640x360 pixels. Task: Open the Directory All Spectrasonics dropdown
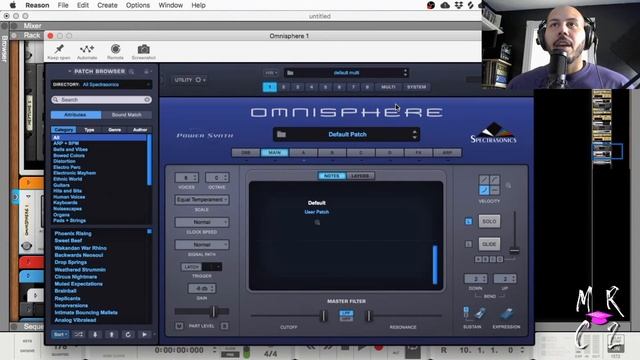pyautogui.click(x=101, y=84)
